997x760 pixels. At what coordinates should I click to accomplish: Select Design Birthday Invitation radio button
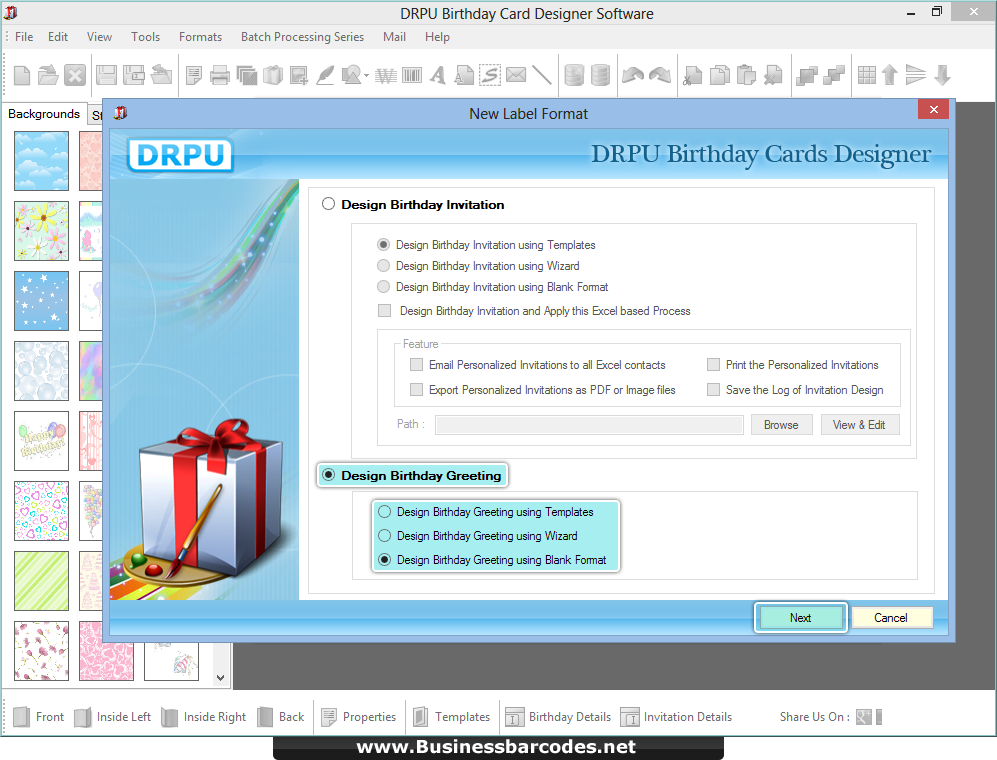tap(328, 204)
